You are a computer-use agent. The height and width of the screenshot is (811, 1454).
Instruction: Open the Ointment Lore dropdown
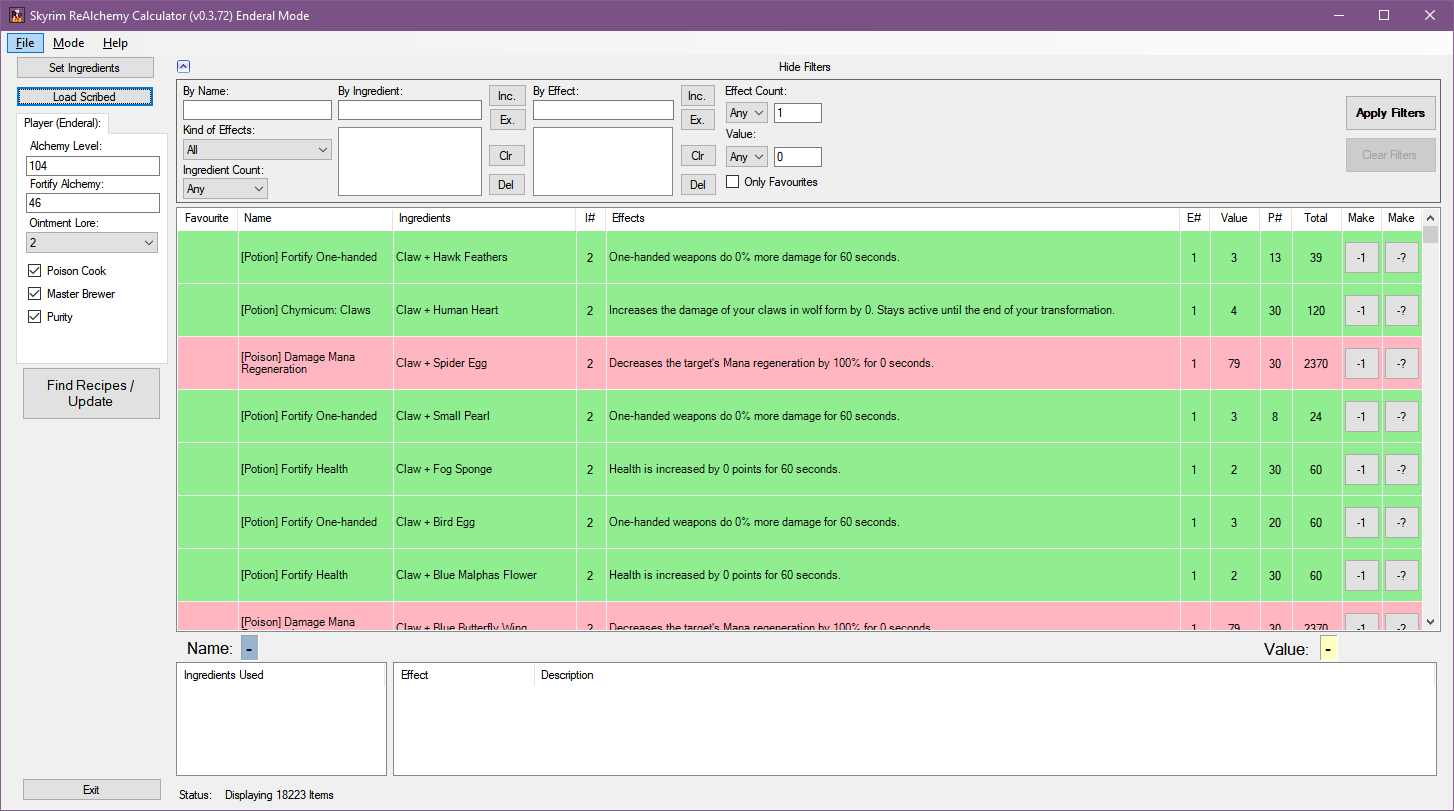click(x=93, y=243)
